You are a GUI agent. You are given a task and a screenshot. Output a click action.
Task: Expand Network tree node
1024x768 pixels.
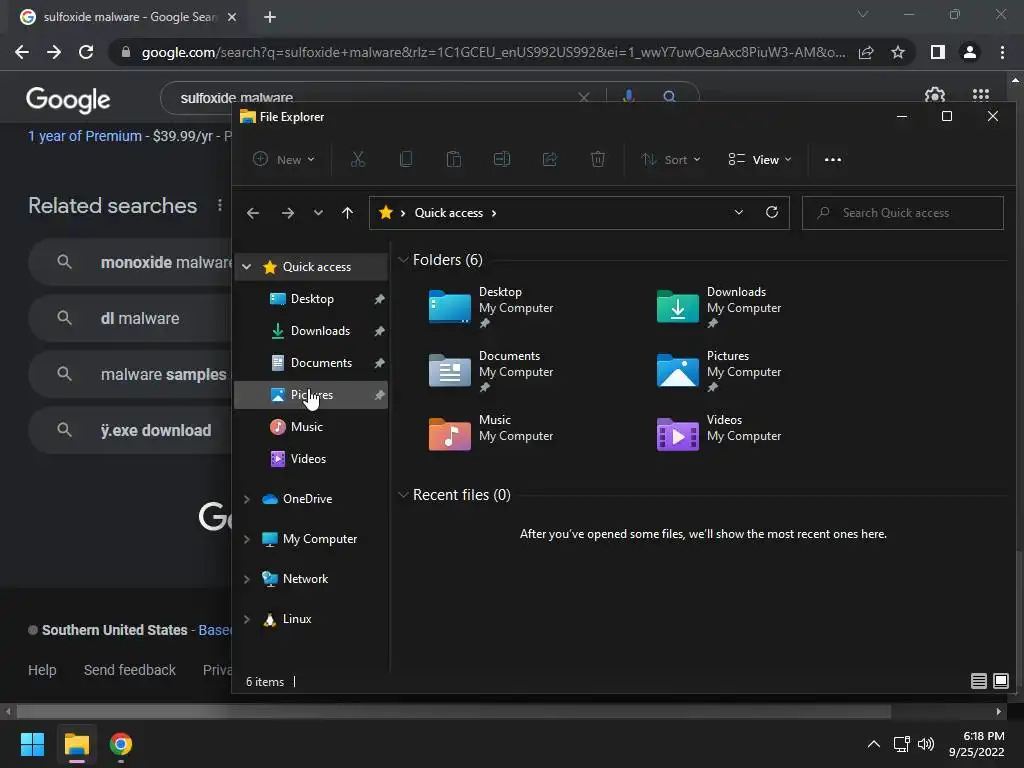coord(247,579)
